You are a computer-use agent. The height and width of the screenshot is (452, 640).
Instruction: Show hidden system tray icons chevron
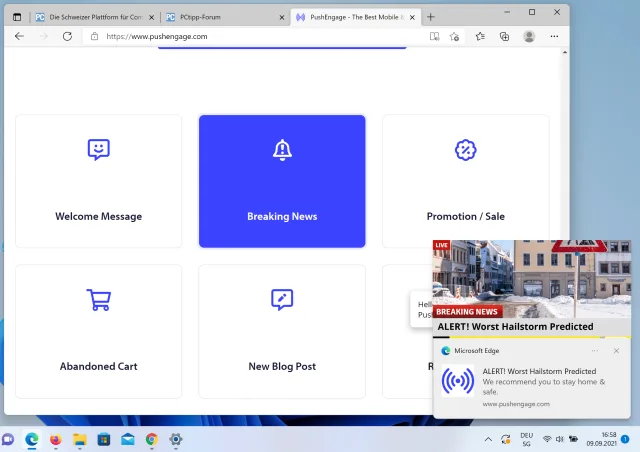point(488,439)
